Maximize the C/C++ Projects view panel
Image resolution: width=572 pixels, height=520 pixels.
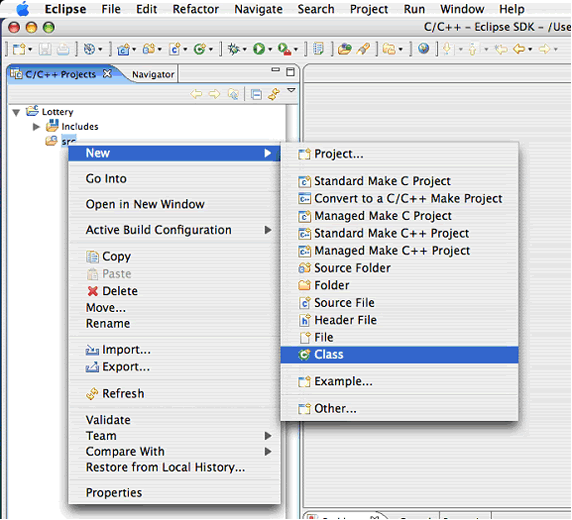coord(290,72)
